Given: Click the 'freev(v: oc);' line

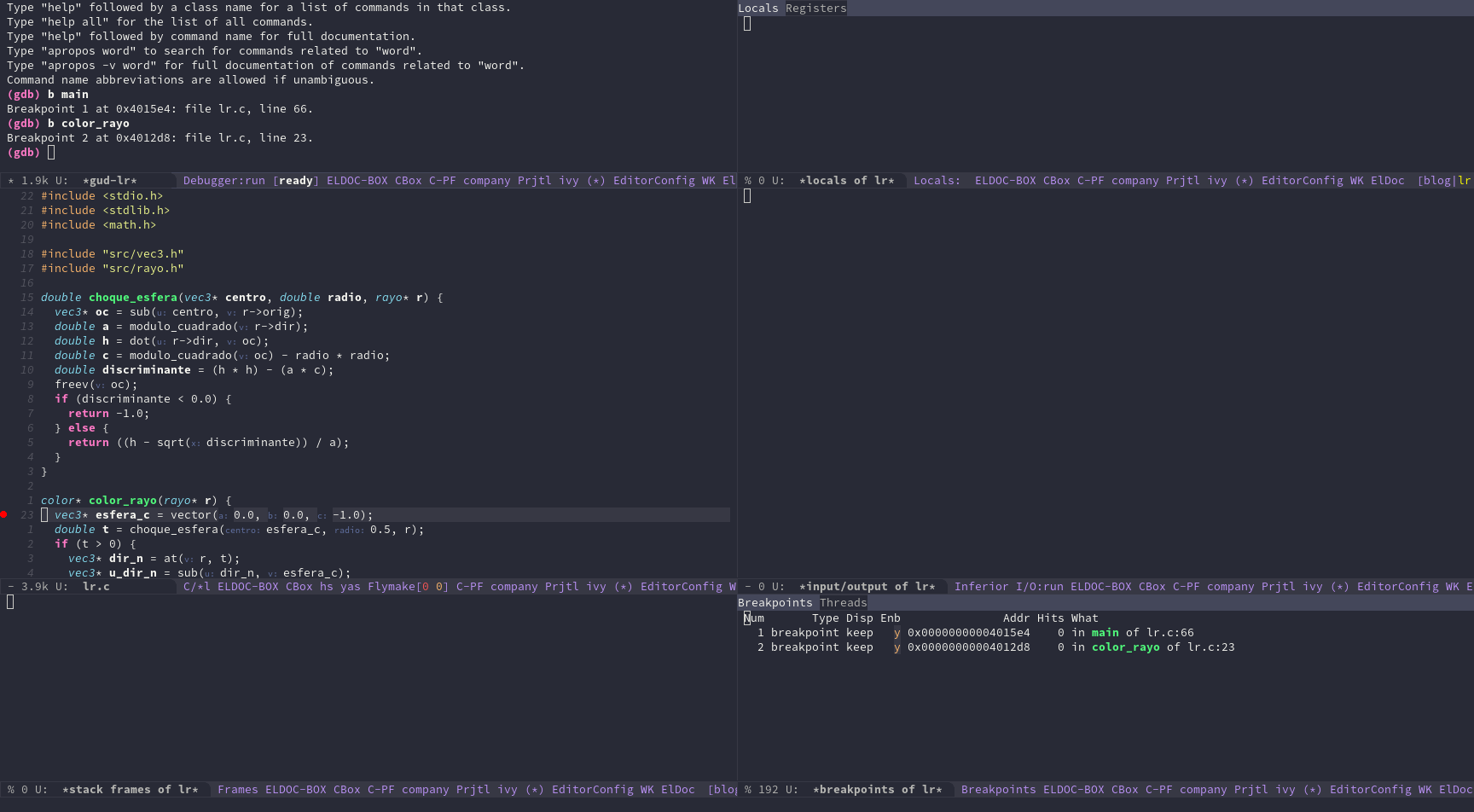Looking at the screenshot, I should coord(96,385).
